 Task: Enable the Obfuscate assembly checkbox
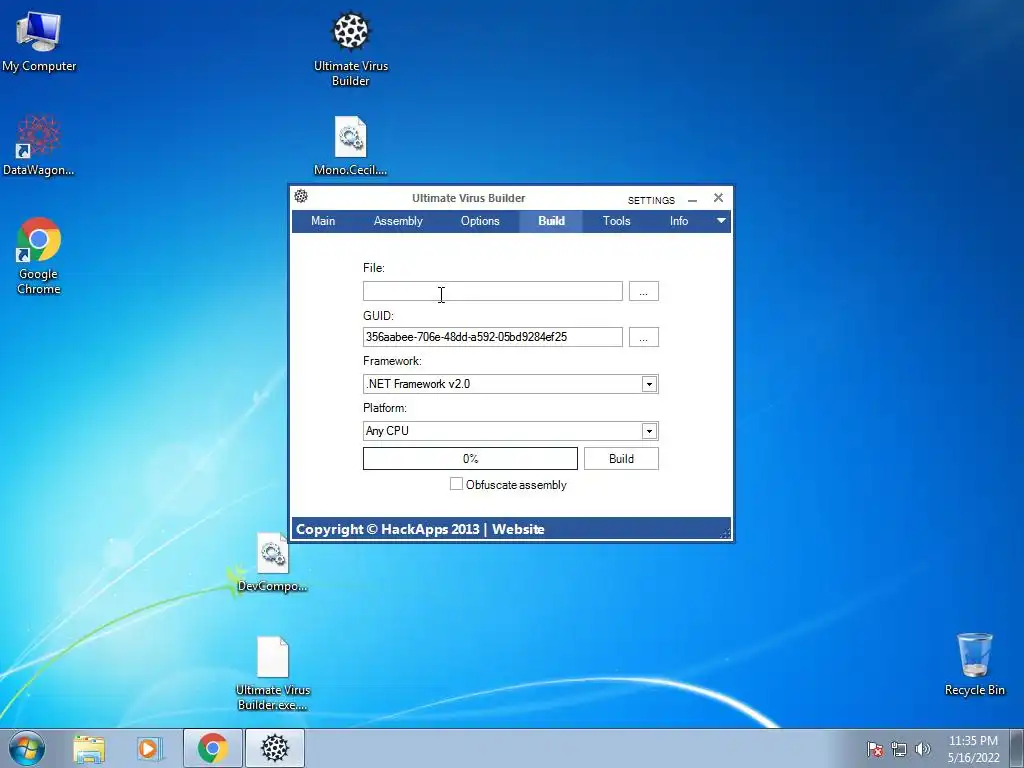[x=456, y=484]
